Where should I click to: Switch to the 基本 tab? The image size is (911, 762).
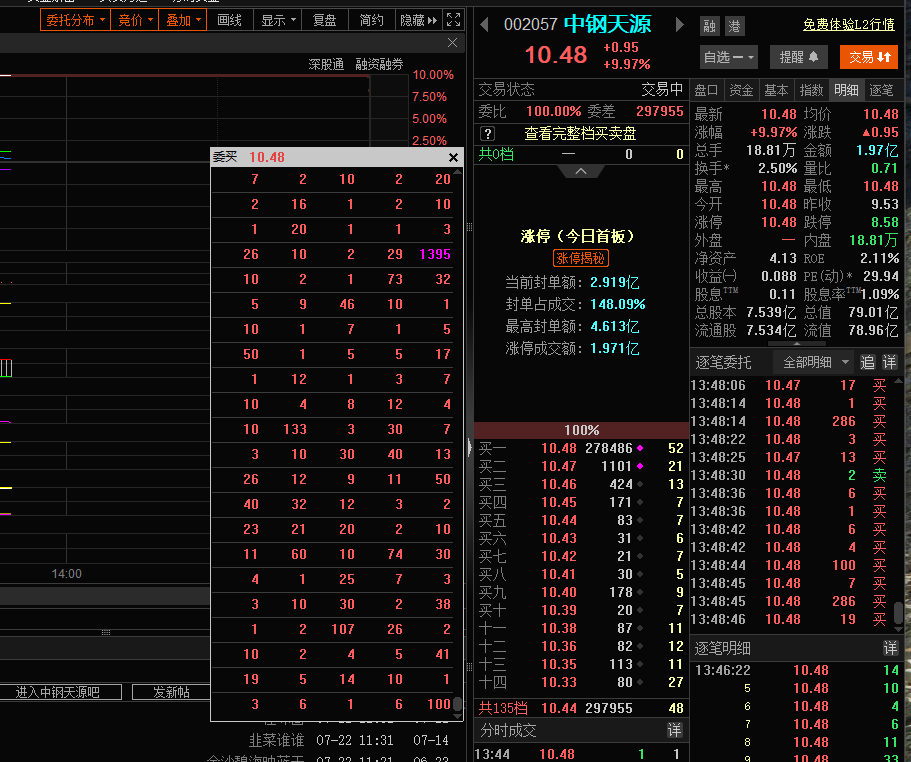[x=776, y=90]
